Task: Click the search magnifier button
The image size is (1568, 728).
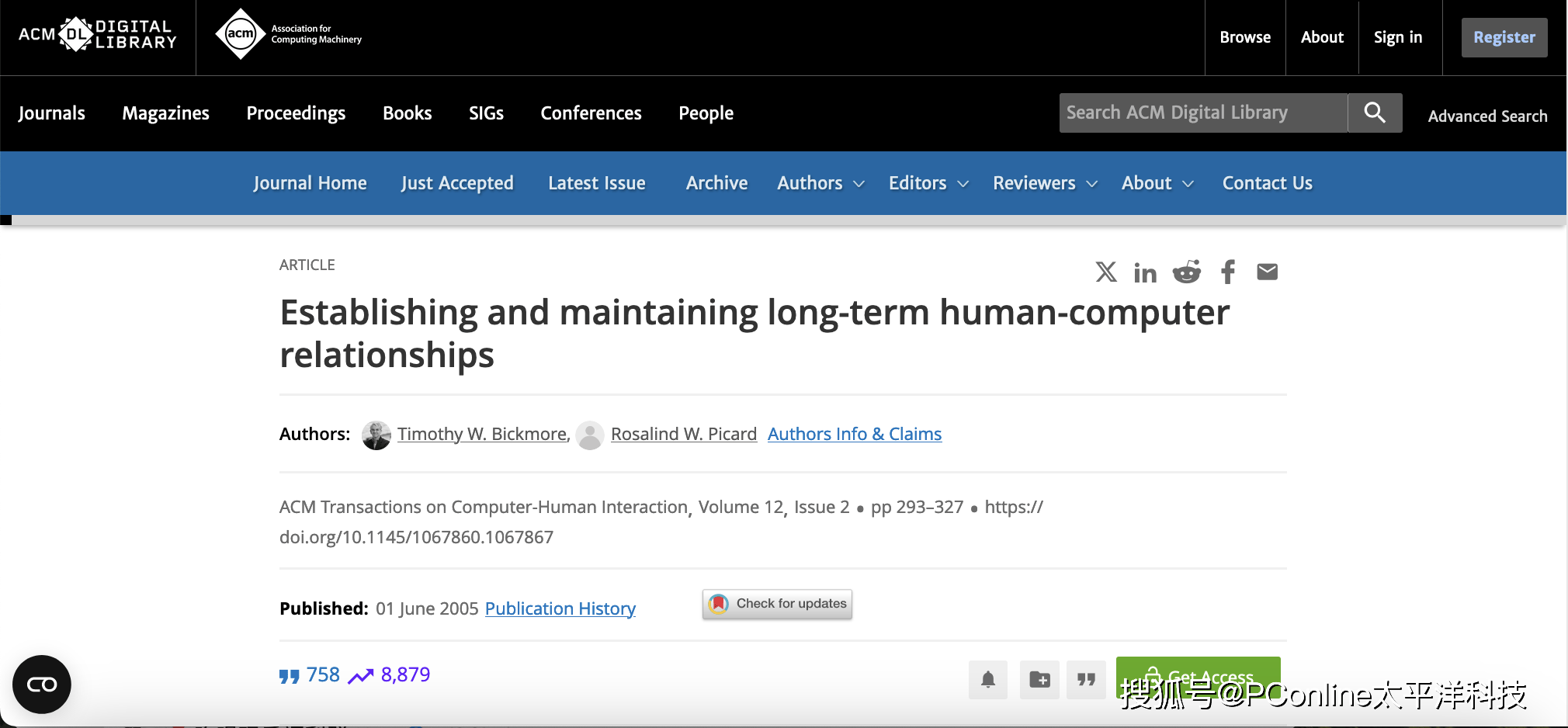Action: tap(1374, 113)
